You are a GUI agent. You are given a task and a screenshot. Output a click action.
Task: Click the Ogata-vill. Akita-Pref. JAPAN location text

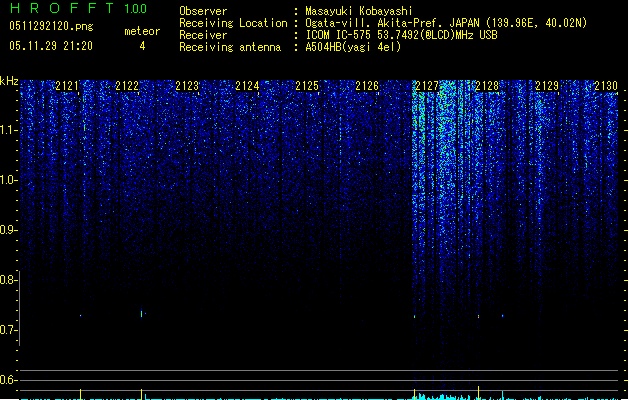pos(446,23)
